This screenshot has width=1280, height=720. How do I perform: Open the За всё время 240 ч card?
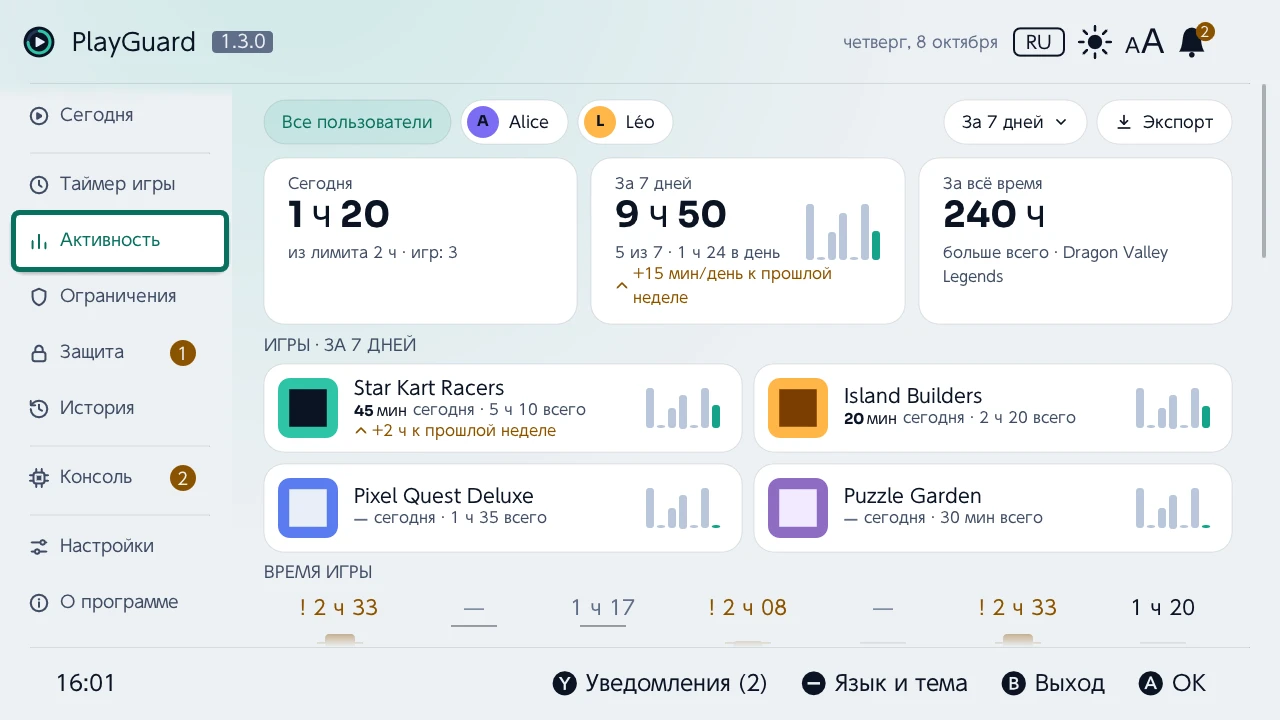(x=1075, y=241)
